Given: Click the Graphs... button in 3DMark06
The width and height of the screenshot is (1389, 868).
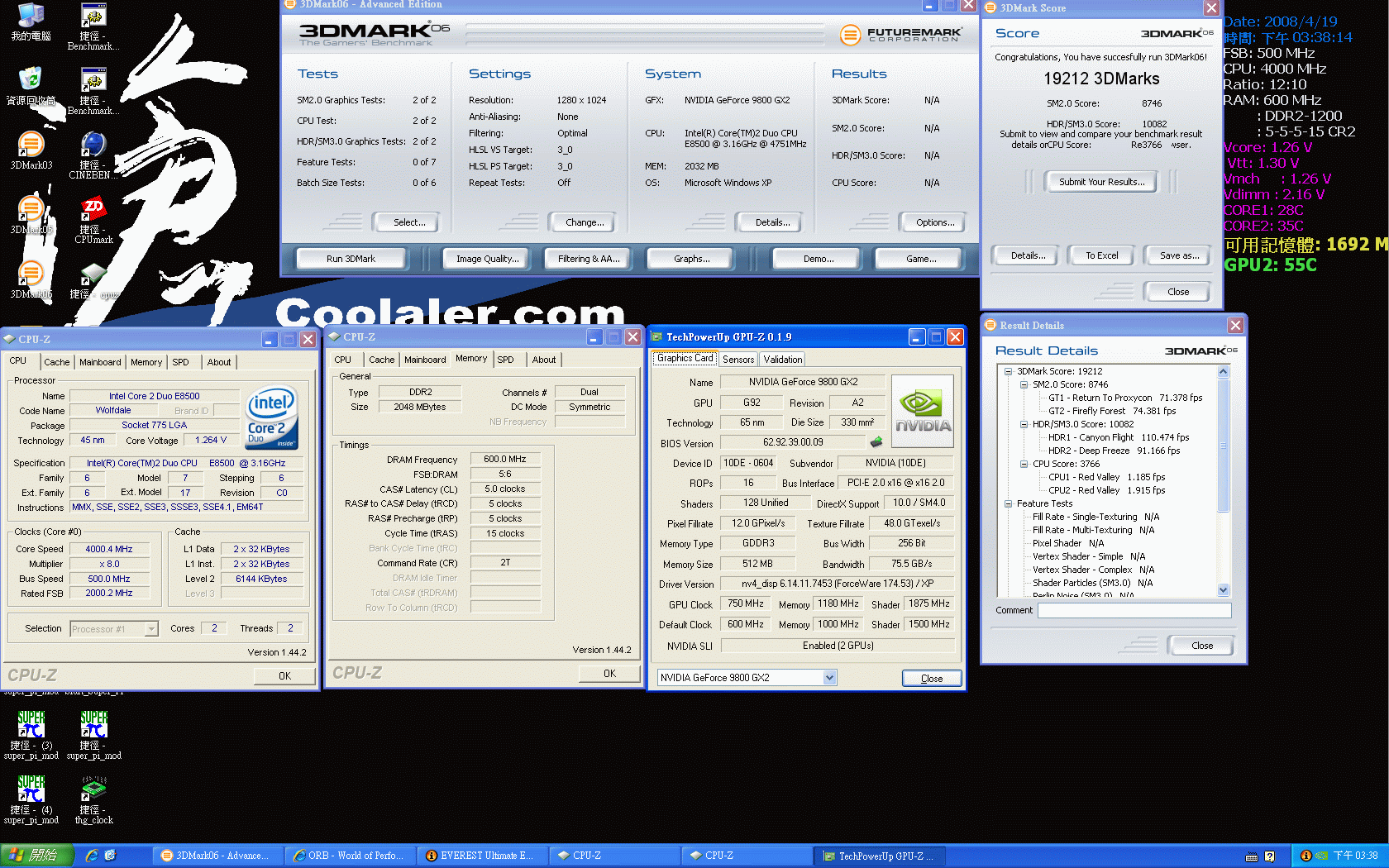Looking at the screenshot, I should [692, 259].
